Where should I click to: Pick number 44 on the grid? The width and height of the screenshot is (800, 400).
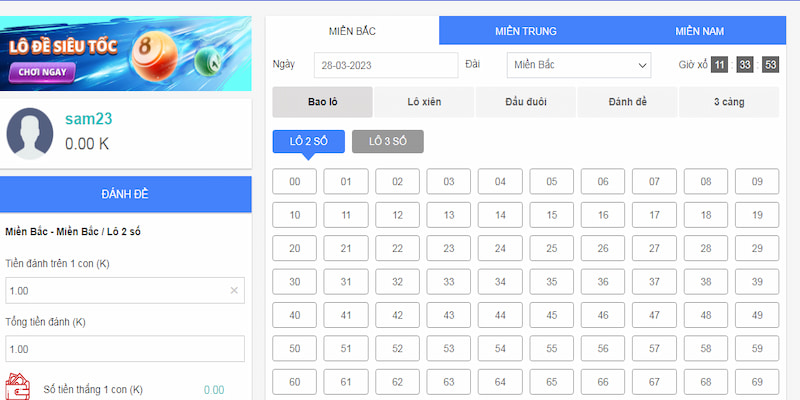coord(500,315)
